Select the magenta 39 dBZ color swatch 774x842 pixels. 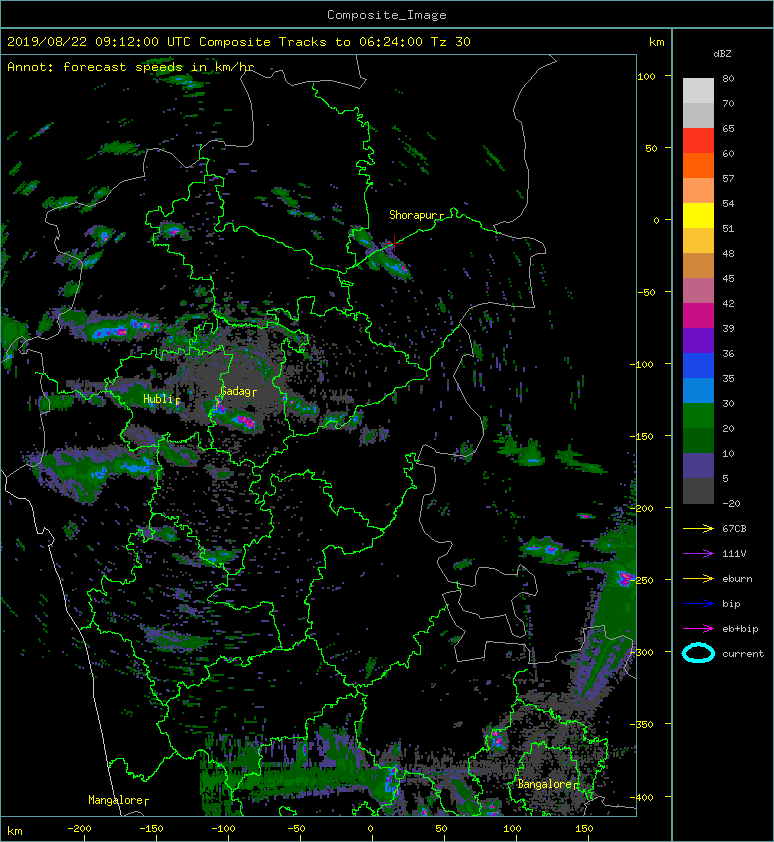pyautogui.click(x=698, y=316)
